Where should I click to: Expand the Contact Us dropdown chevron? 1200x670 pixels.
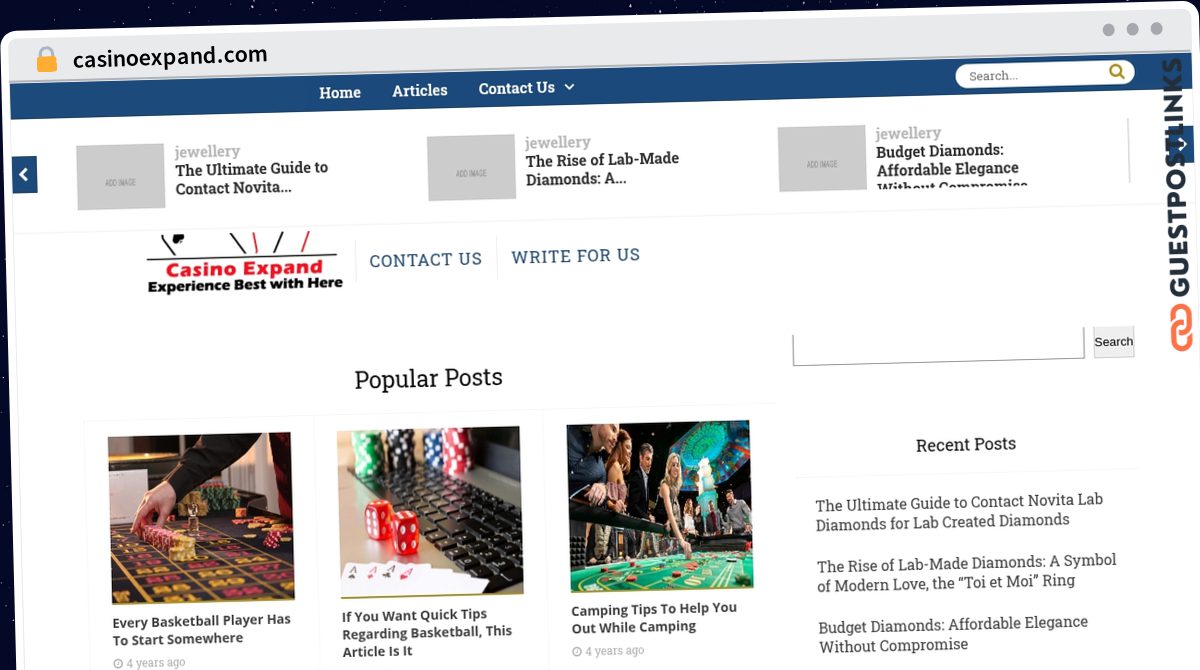click(x=569, y=87)
